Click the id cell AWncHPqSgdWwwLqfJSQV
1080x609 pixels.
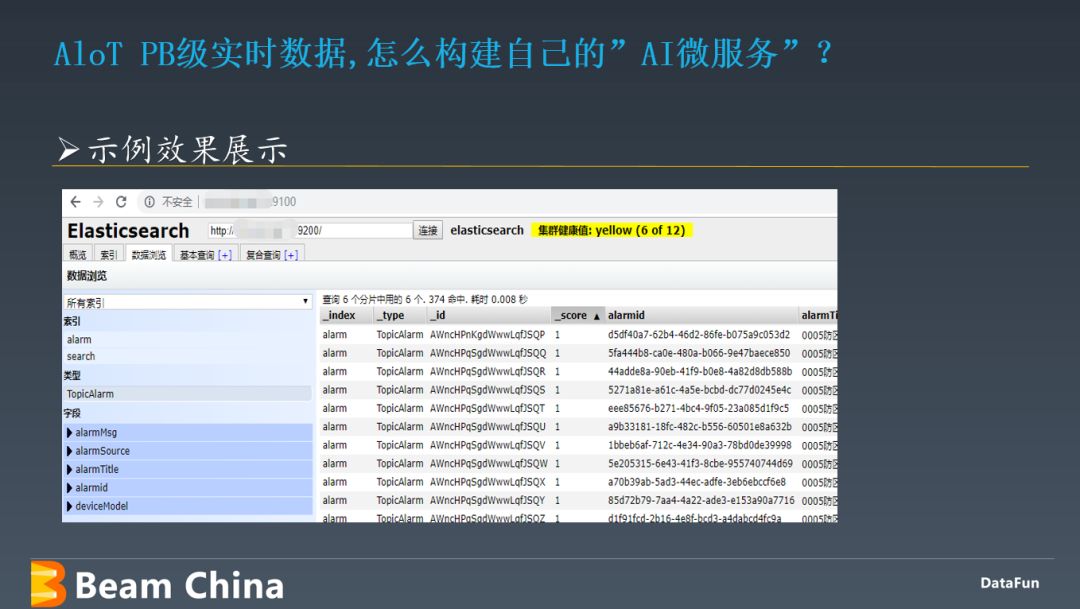point(488,445)
